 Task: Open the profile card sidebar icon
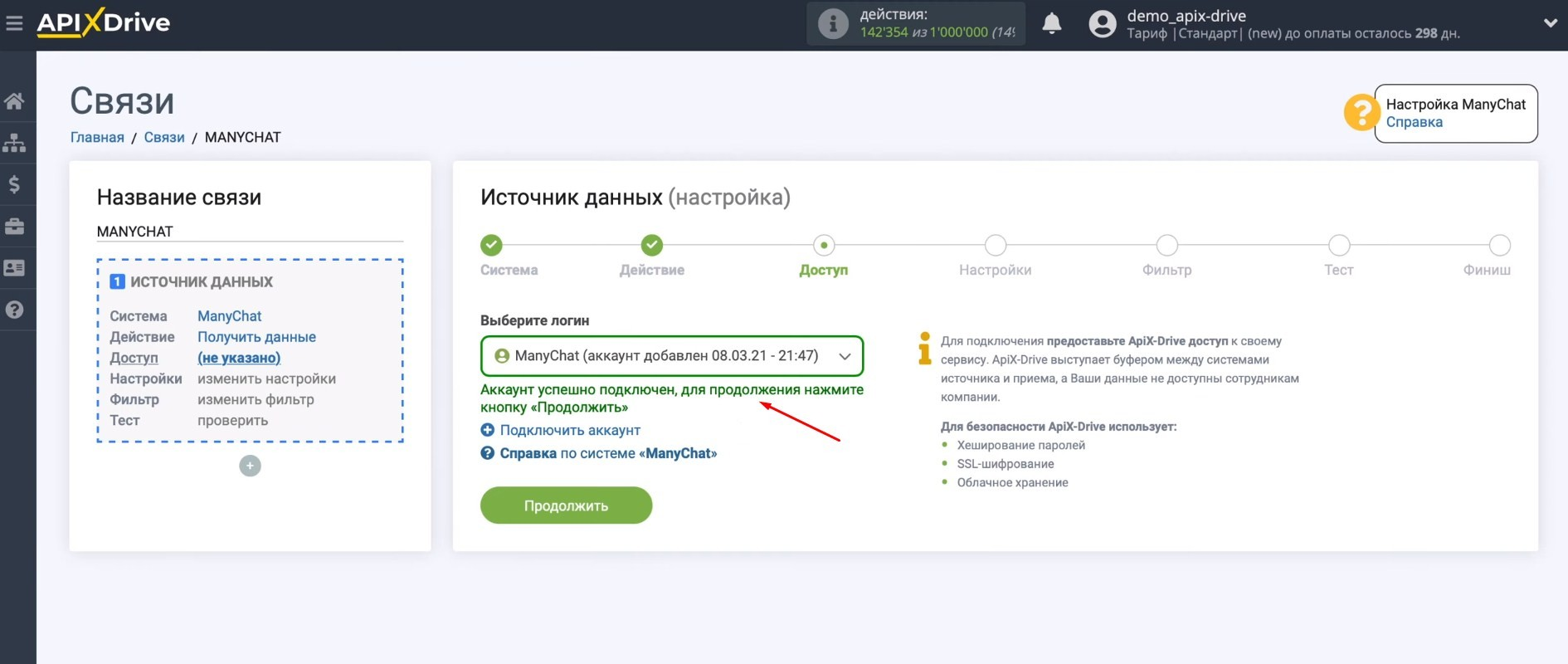pos(14,268)
